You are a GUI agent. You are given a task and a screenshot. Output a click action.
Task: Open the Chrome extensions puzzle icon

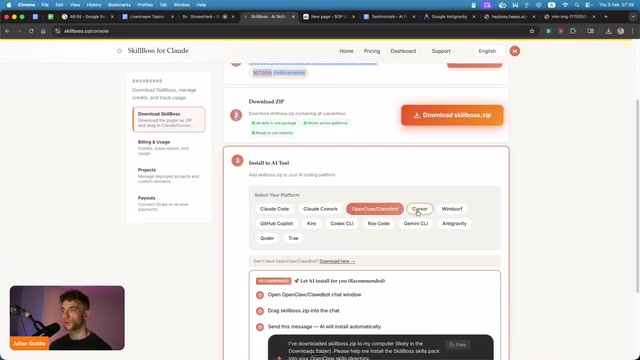tap(573, 31)
